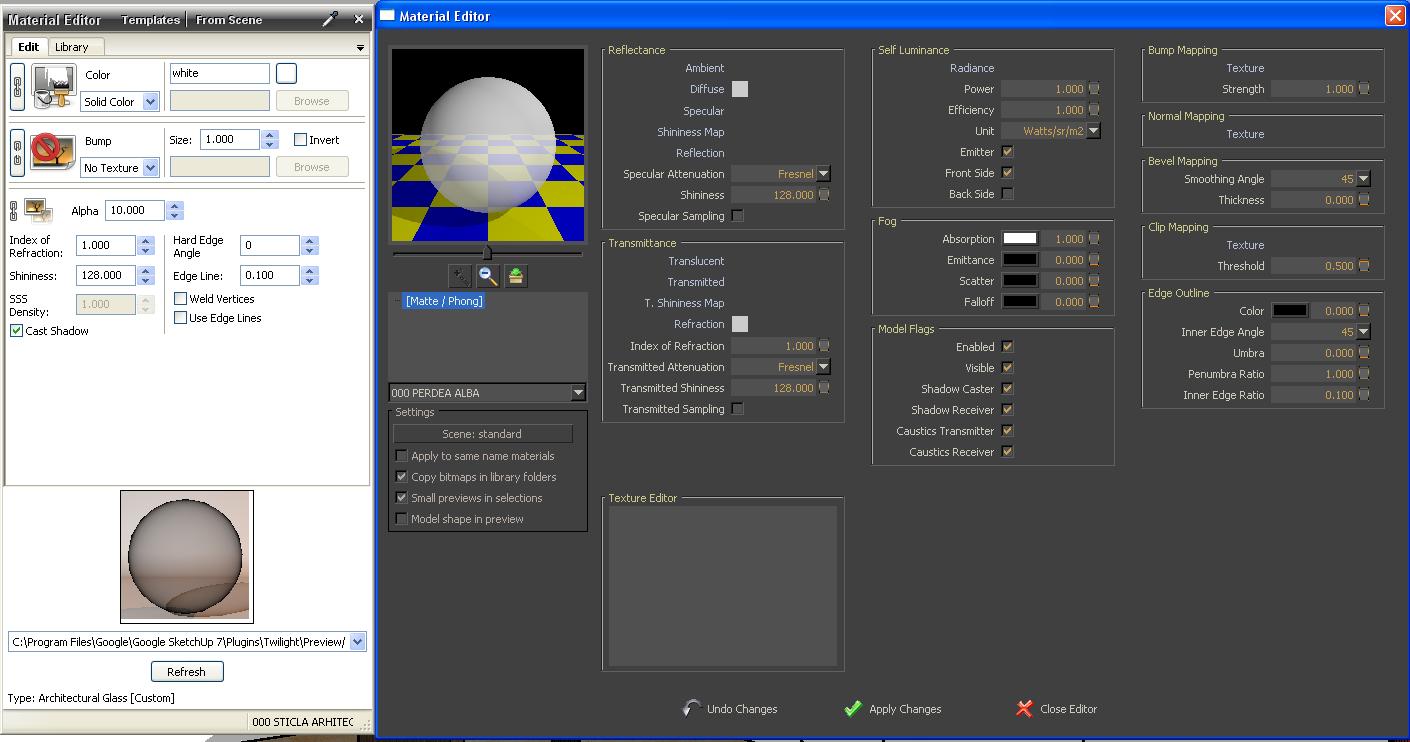The image size is (1410, 742).
Task: Click the zoom-in preview icon under the sphere
Action: pos(460,276)
